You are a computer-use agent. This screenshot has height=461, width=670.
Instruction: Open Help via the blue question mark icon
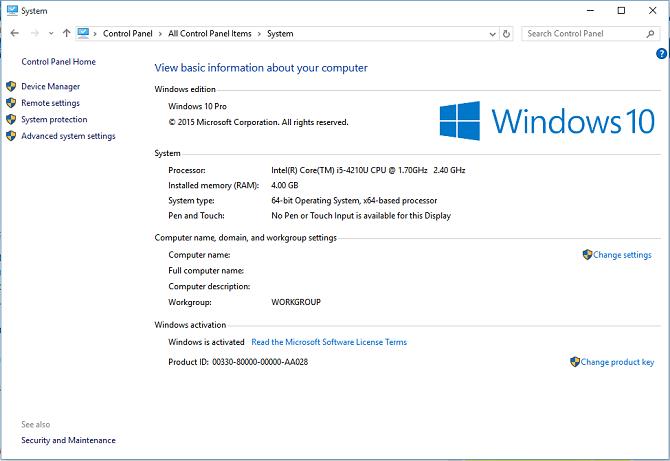click(662, 53)
